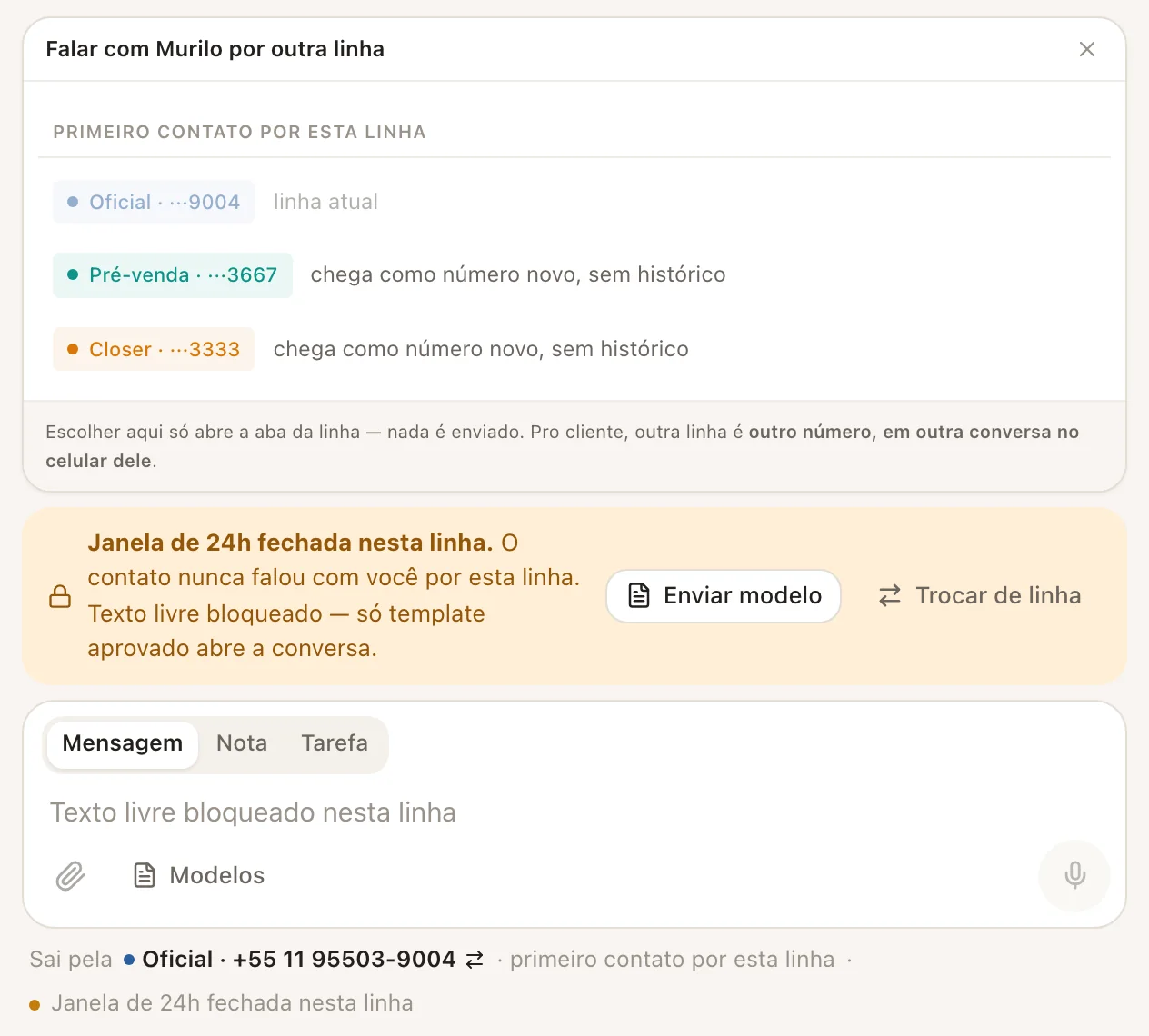
Task: Click the orange dot in the Closer chip
Action: [73, 349]
